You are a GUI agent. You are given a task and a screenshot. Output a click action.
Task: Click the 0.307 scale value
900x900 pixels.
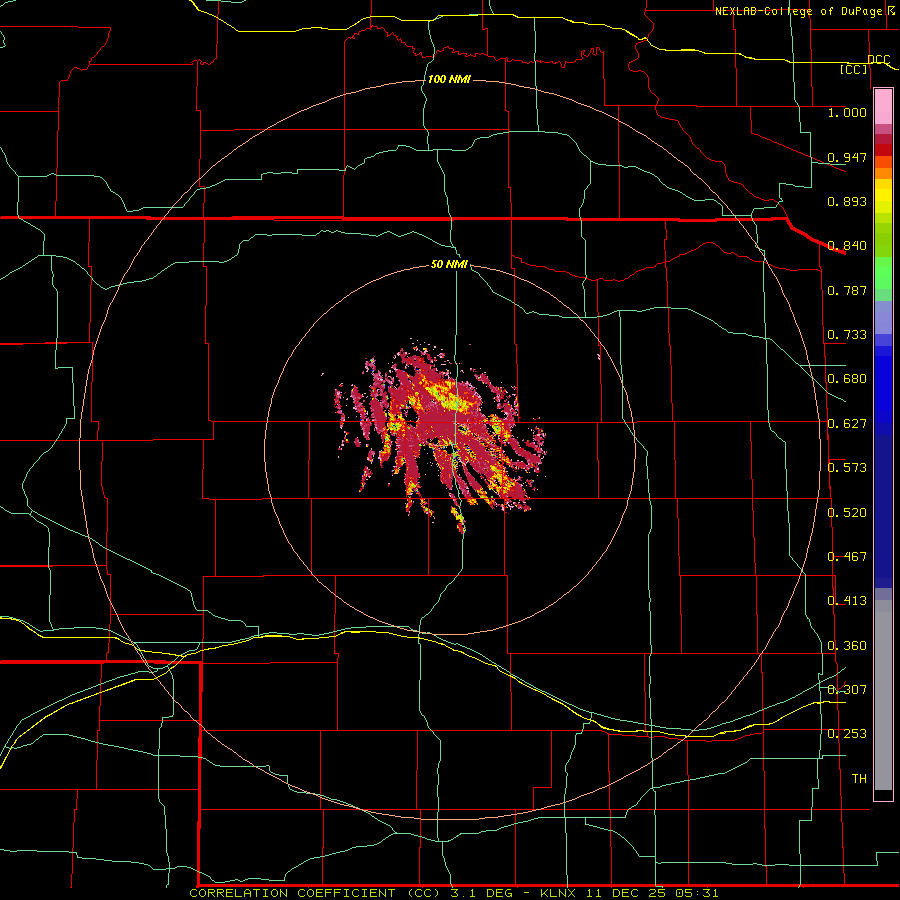click(847, 690)
